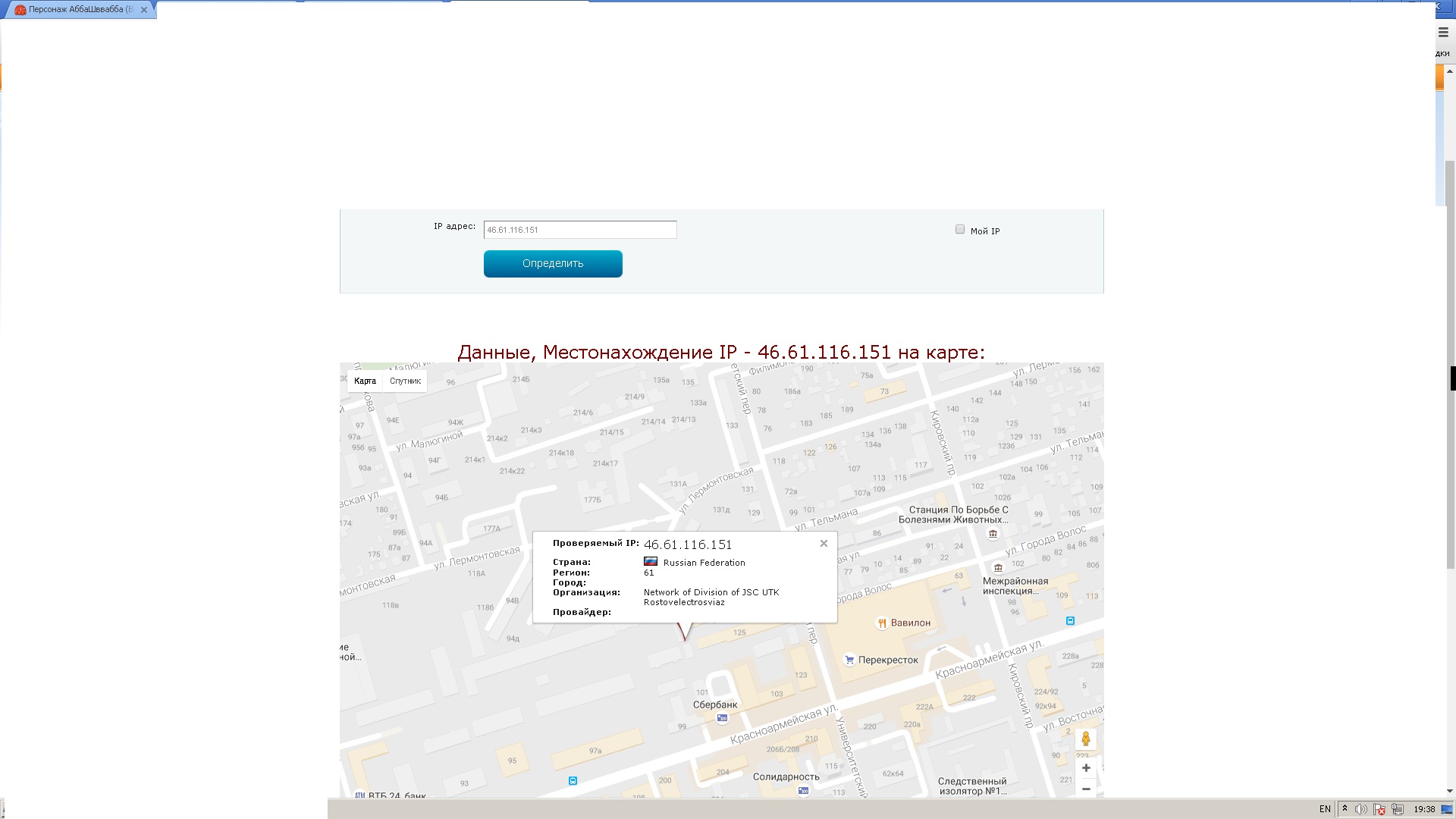Click the ВТБ 24 банк ATM marker
This screenshot has width=1456, height=819.
tap(360, 795)
